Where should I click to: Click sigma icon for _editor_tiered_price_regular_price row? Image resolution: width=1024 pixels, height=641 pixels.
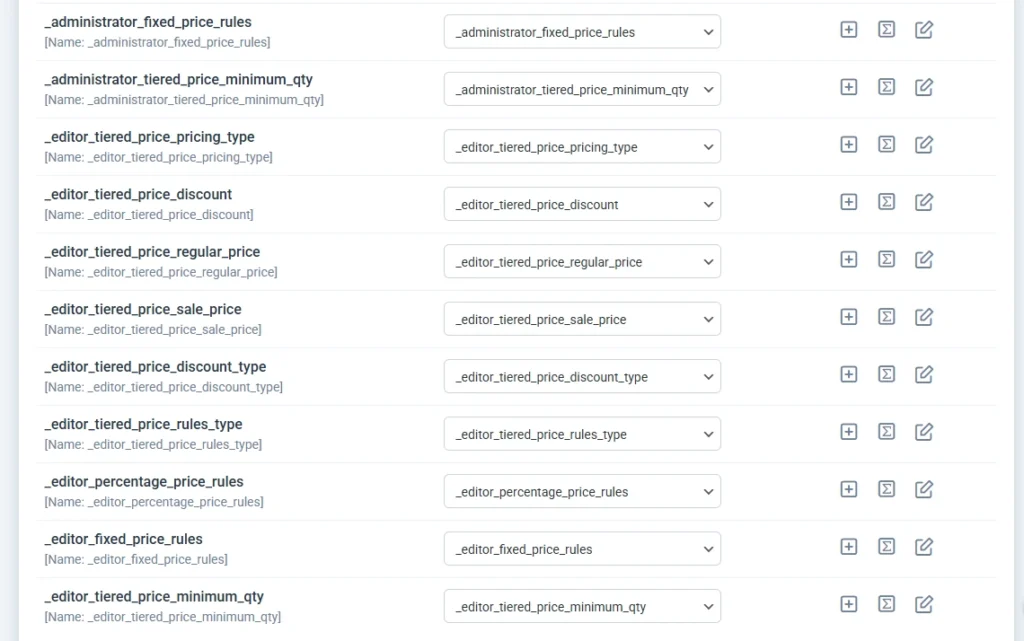[886, 260]
